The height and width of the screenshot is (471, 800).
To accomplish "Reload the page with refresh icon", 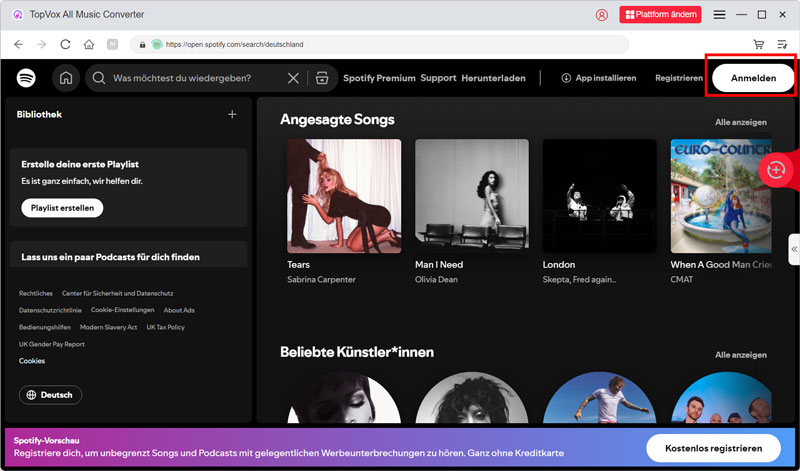I will [x=66, y=44].
